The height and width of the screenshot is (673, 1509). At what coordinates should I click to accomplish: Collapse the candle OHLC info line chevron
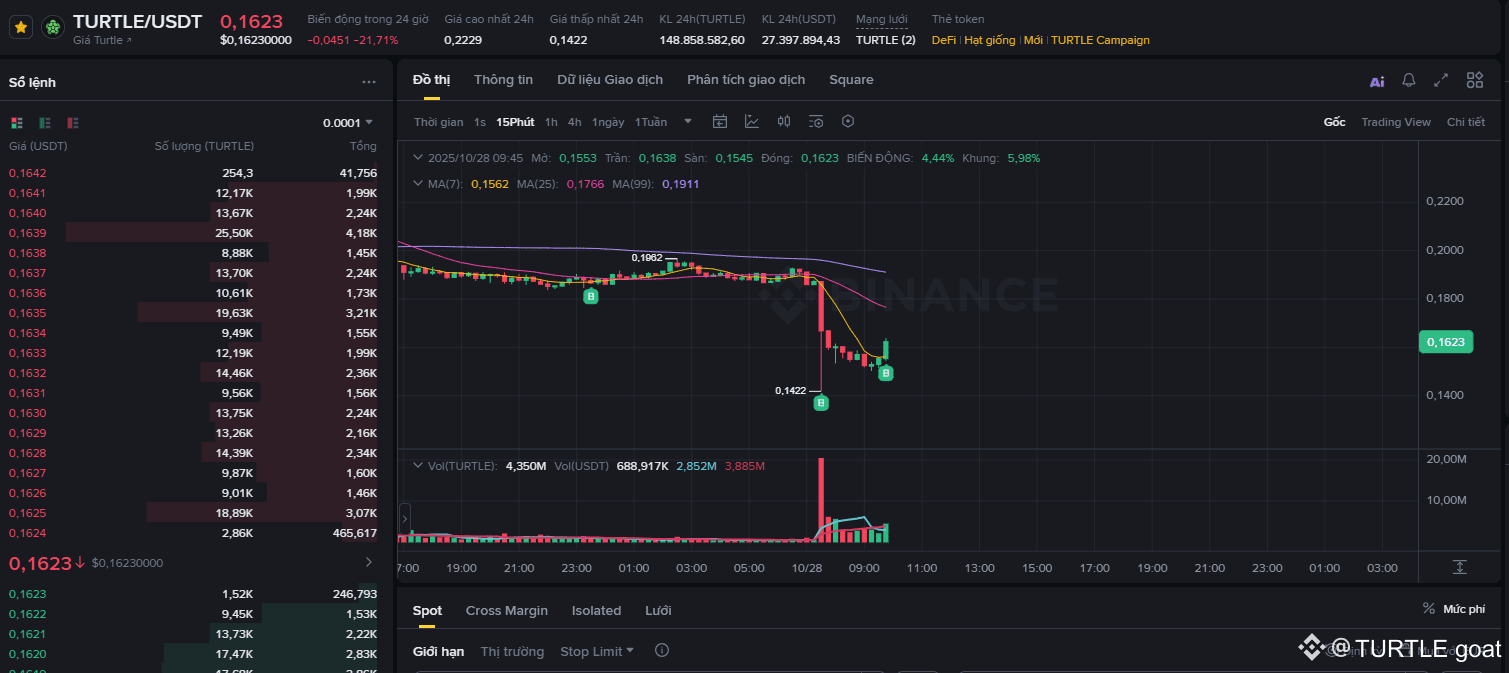point(418,158)
